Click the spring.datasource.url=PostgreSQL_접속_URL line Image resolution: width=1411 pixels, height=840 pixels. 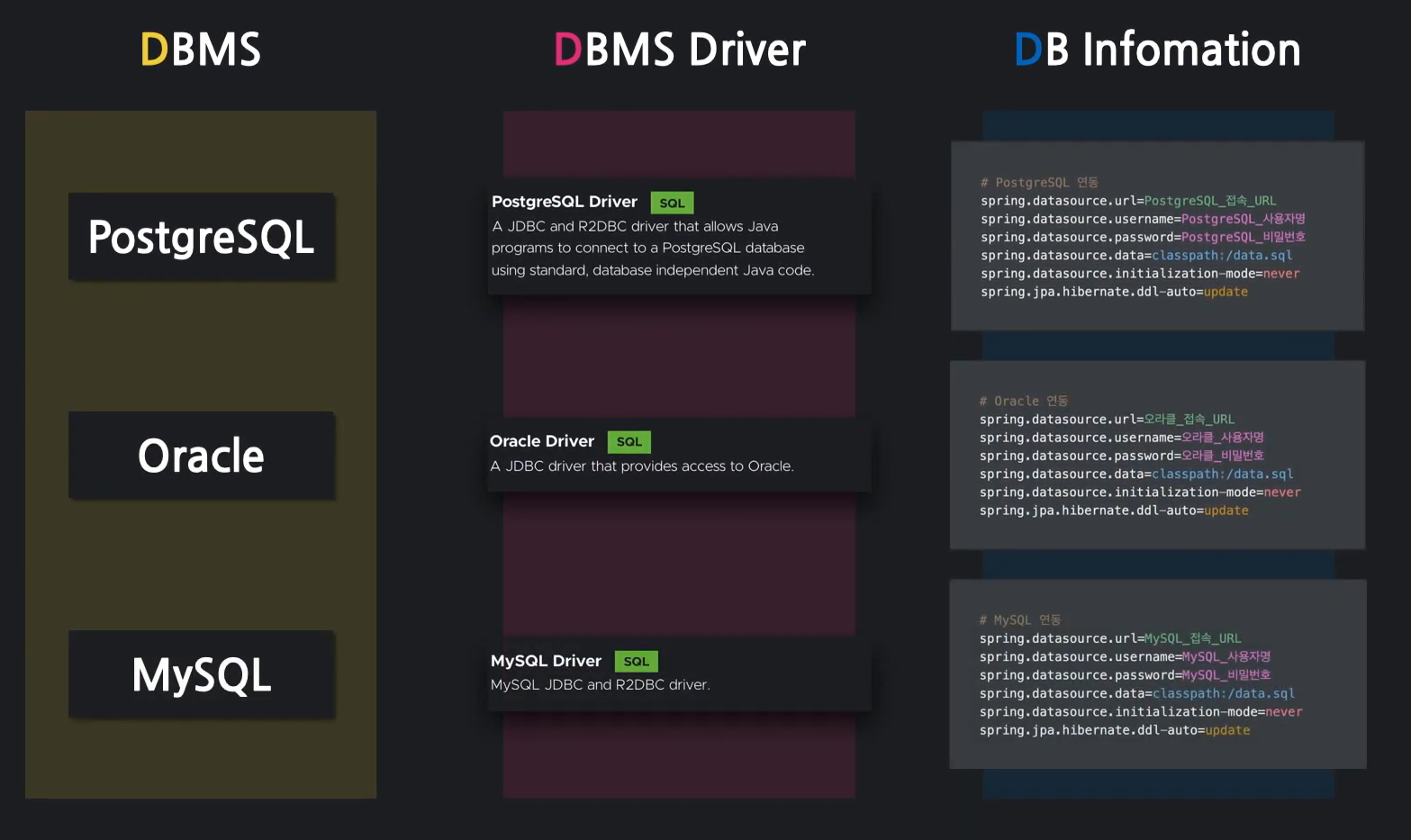coord(1128,201)
